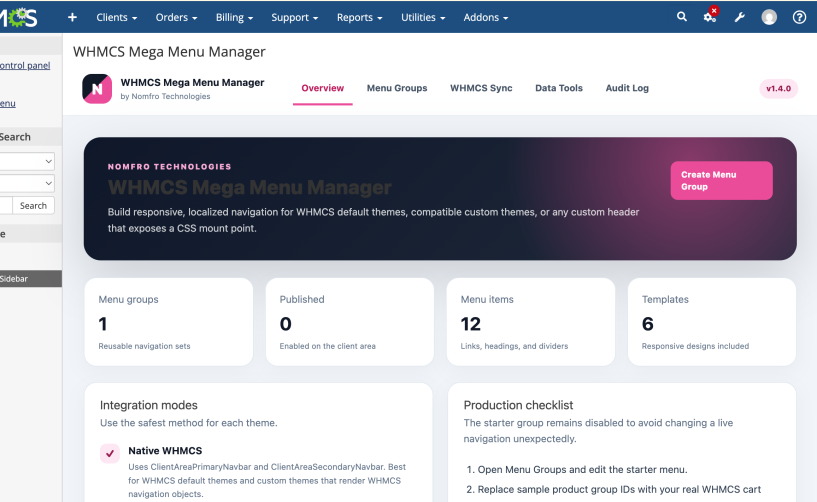Viewport: 817px width, 502px height.
Task: Open the gears setup icon with red badge
Action: (x=710, y=16)
